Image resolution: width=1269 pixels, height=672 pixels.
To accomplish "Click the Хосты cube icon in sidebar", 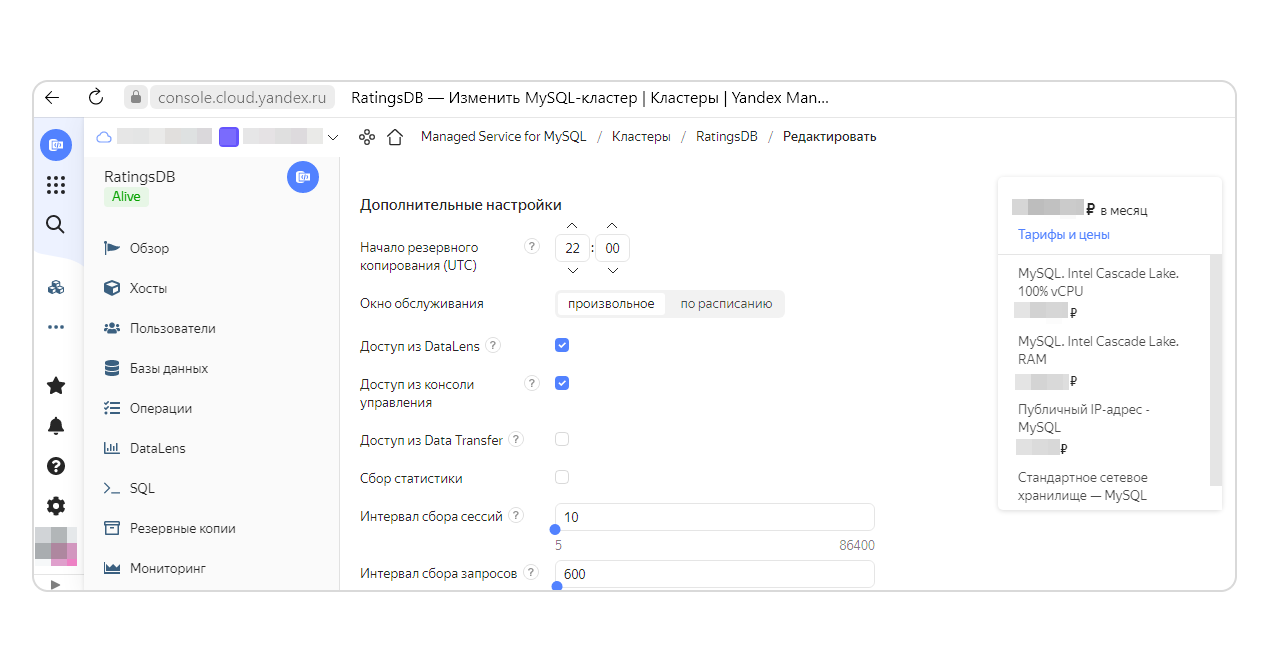I will 112,288.
